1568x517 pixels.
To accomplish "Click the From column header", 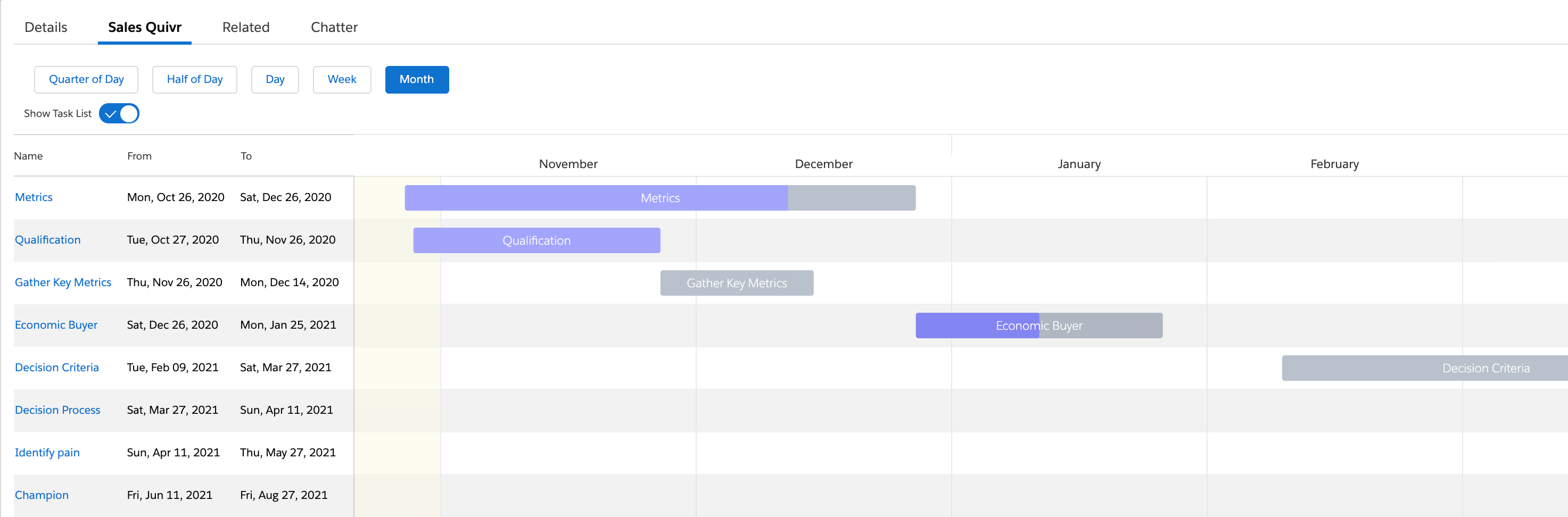I will click(x=139, y=156).
